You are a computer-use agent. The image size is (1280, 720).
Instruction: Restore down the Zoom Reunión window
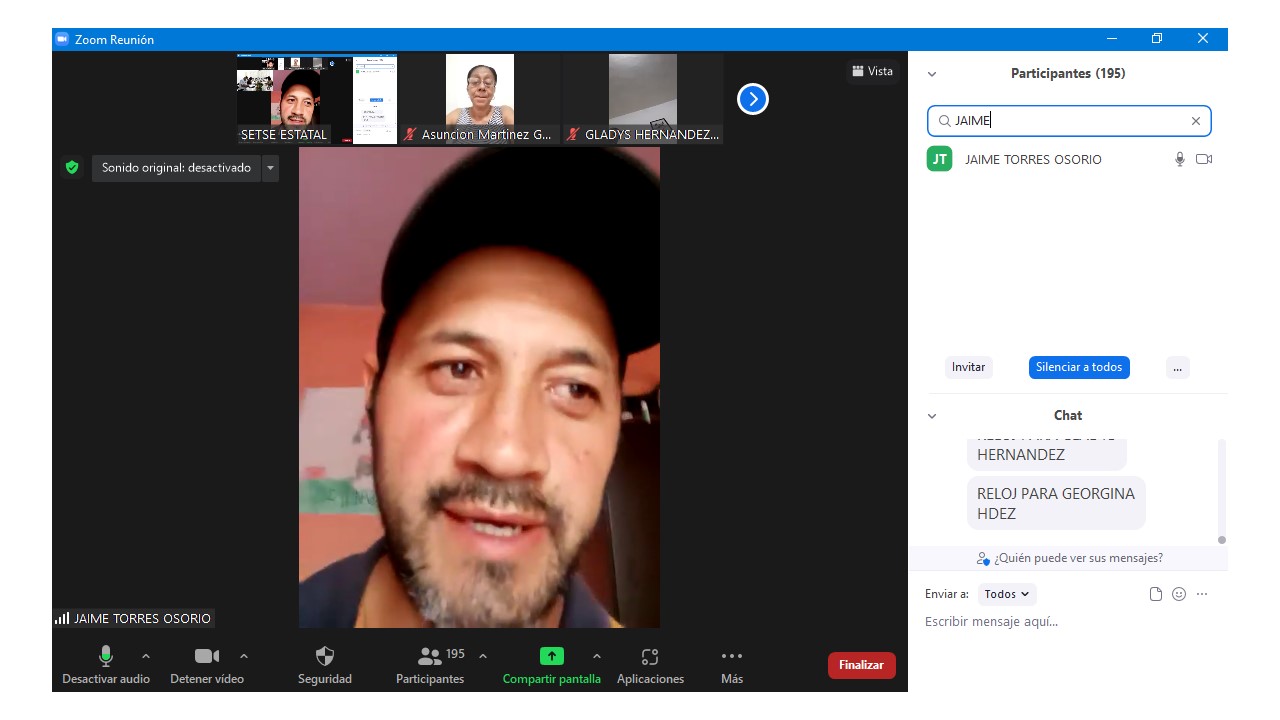click(1157, 39)
